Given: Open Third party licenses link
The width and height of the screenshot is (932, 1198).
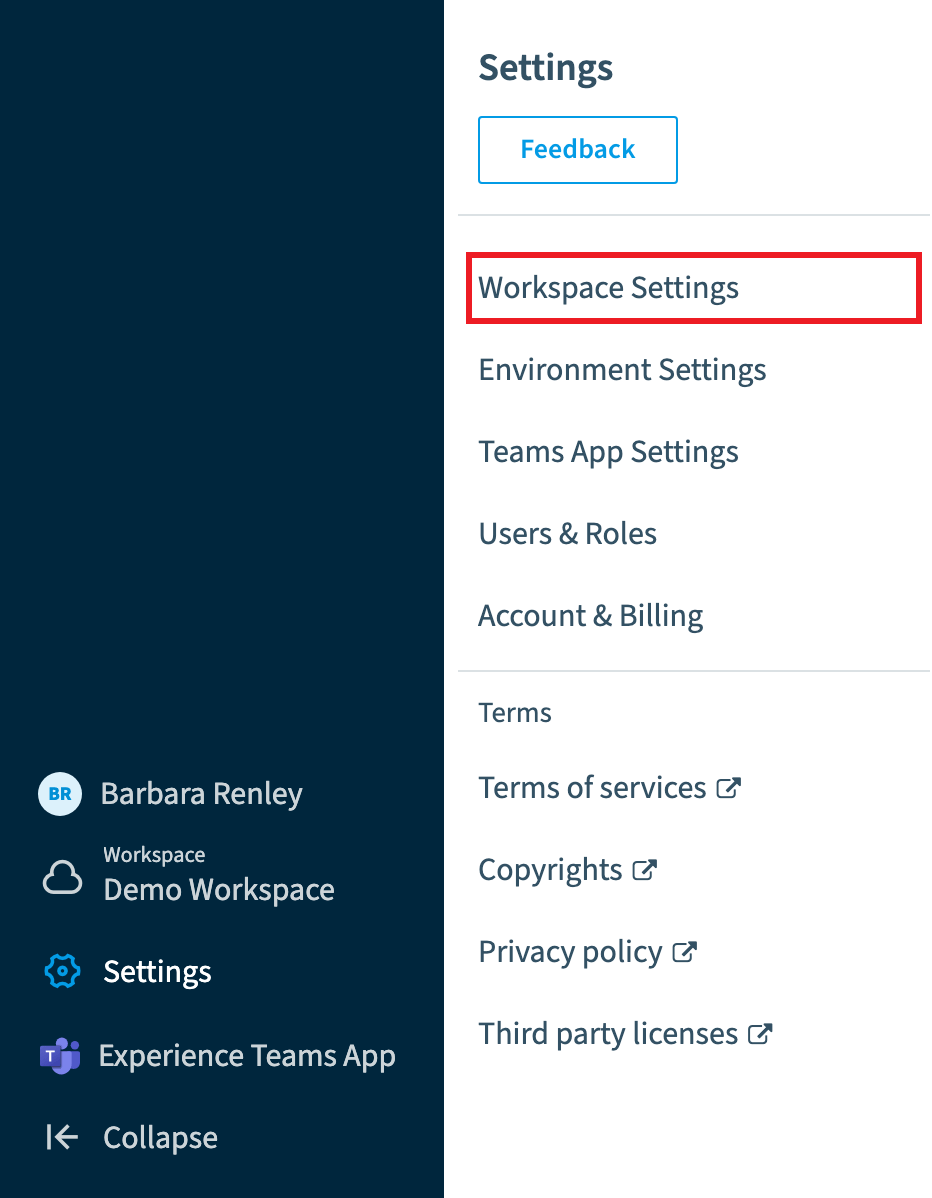Looking at the screenshot, I should click(x=608, y=1034).
